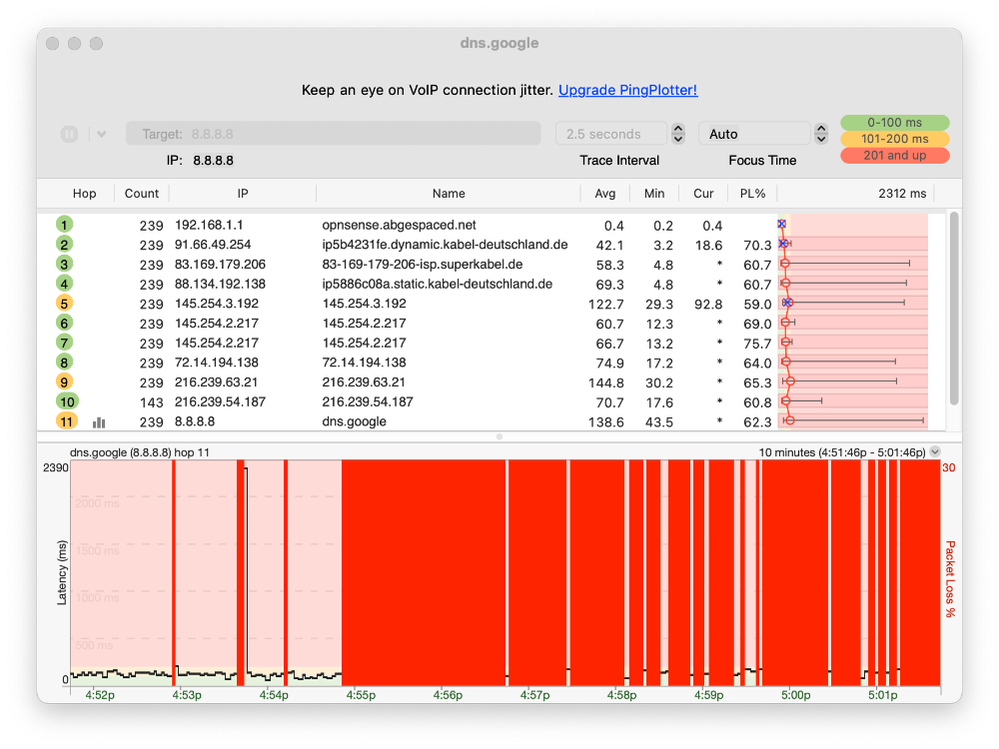Click the name ip5886c08a.static.kabel-deutschland.de
Viewport: 999px width, 749px height.
tap(437, 284)
